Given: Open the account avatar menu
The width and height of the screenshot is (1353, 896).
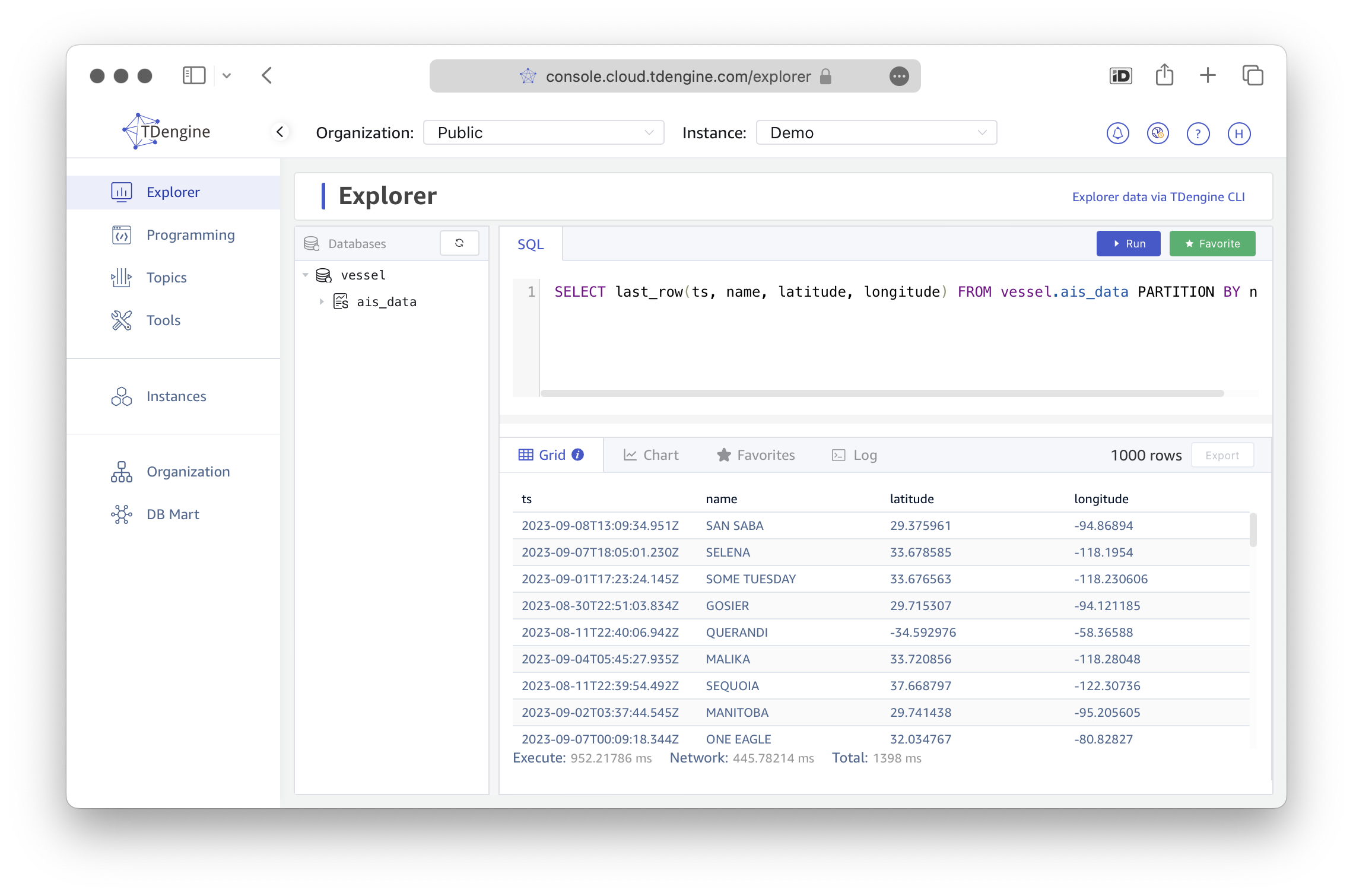Looking at the screenshot, I should [1239, 133].
